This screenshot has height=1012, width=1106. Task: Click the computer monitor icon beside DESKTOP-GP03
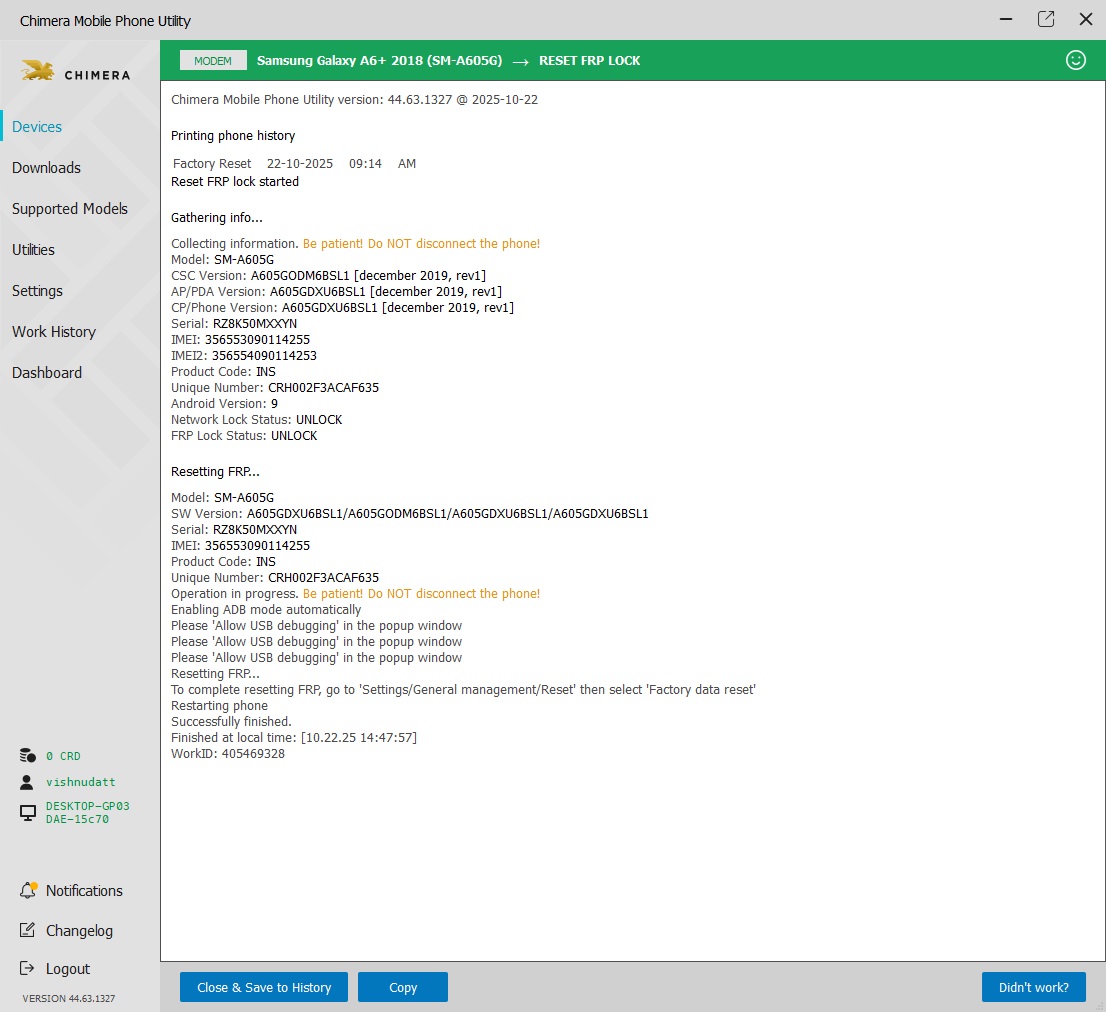pos(28,813)
